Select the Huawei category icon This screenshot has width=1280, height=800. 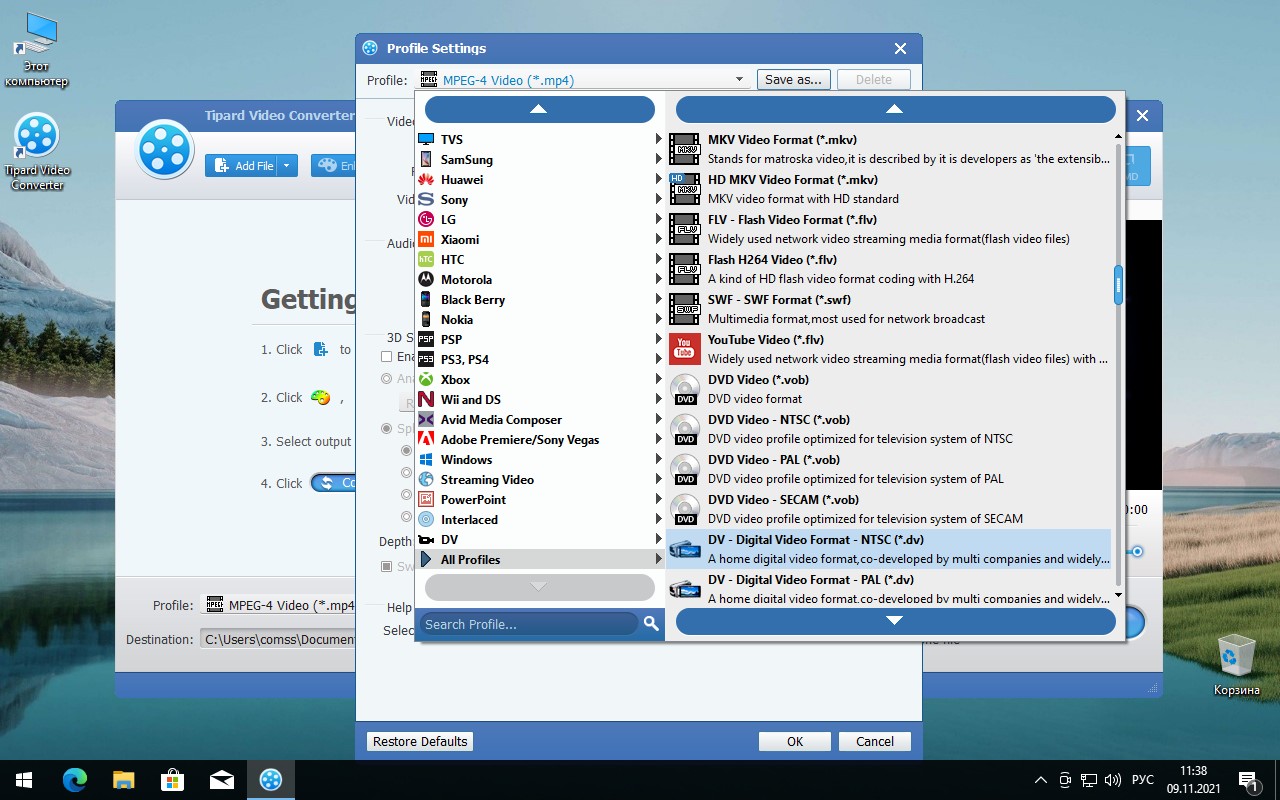coord(426,179)
